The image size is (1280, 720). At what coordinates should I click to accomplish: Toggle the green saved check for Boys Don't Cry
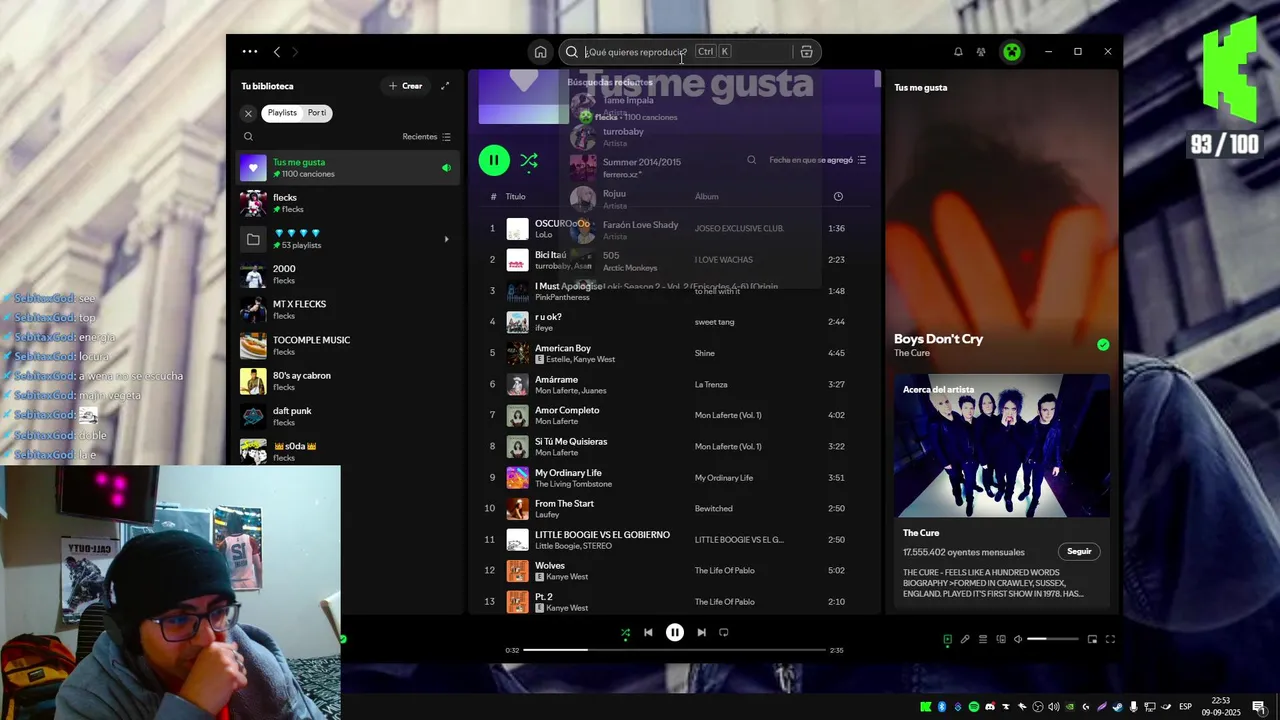pyautogui.click(x=1103, y=344)
